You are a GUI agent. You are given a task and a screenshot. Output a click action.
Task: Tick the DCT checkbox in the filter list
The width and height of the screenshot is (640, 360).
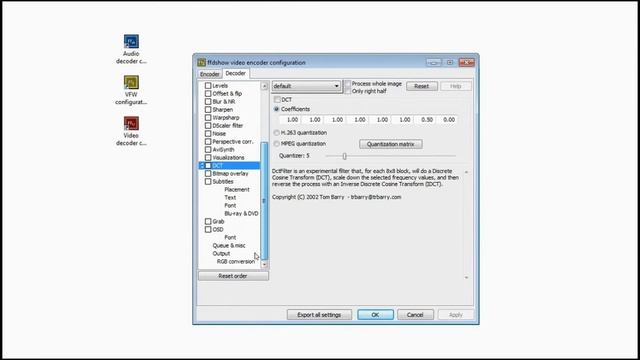click(x=208, y=165)
